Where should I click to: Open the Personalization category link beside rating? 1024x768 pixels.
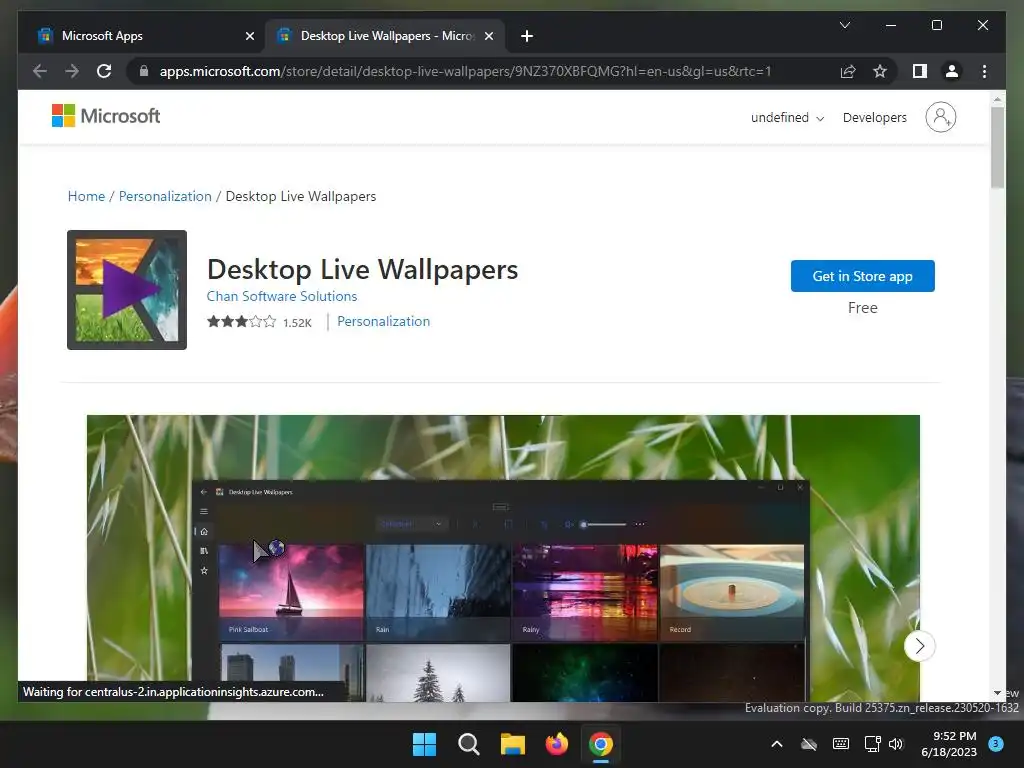[383, 321]
